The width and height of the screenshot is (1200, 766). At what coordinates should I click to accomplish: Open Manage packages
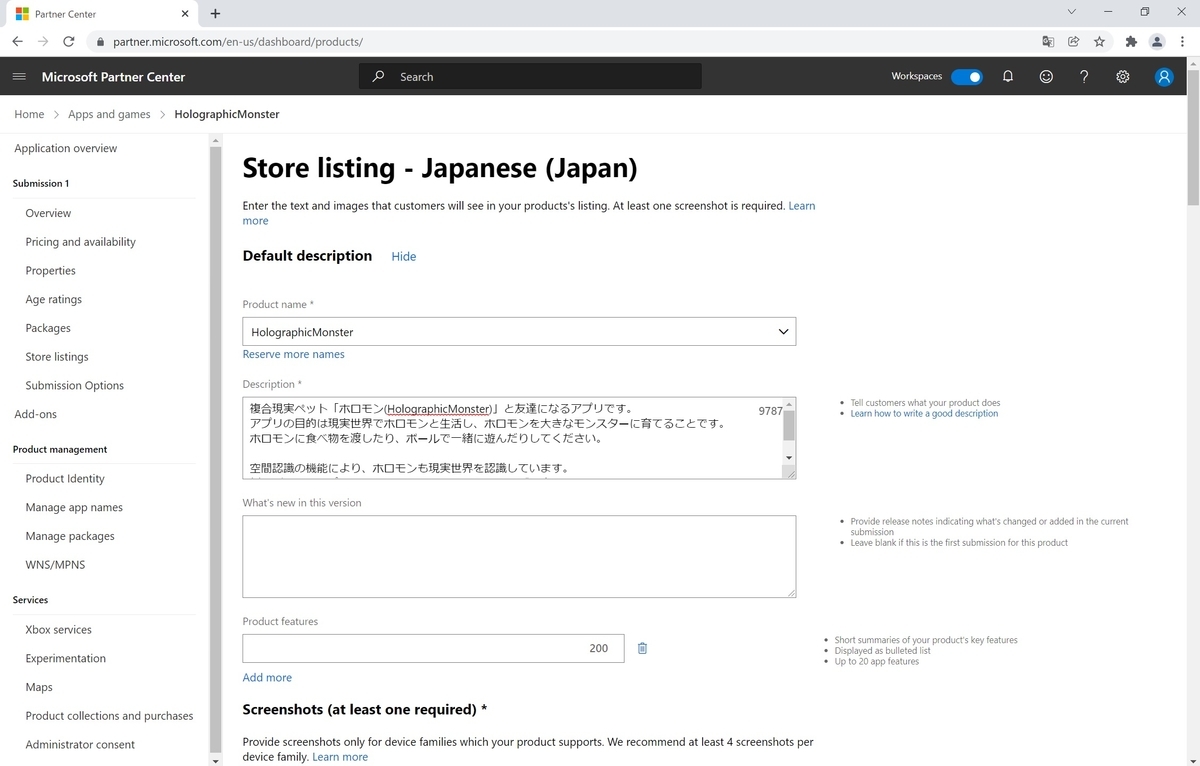pos(70,536)
